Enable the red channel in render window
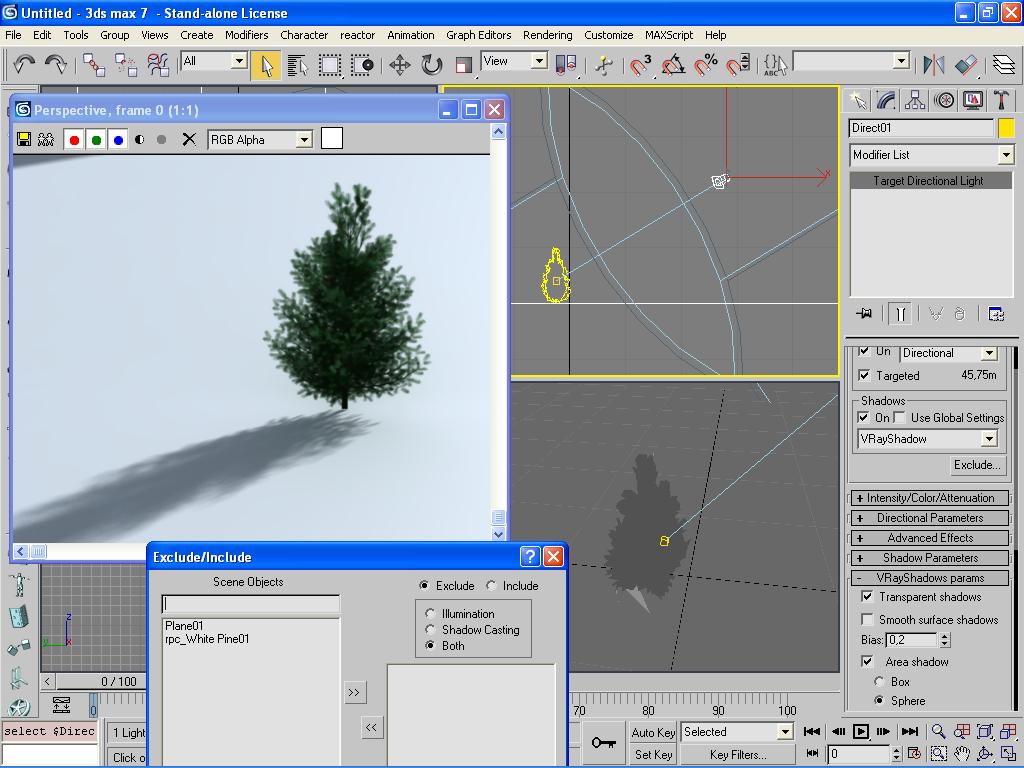This screenshot has height=768, width=1024. point(73,140)
